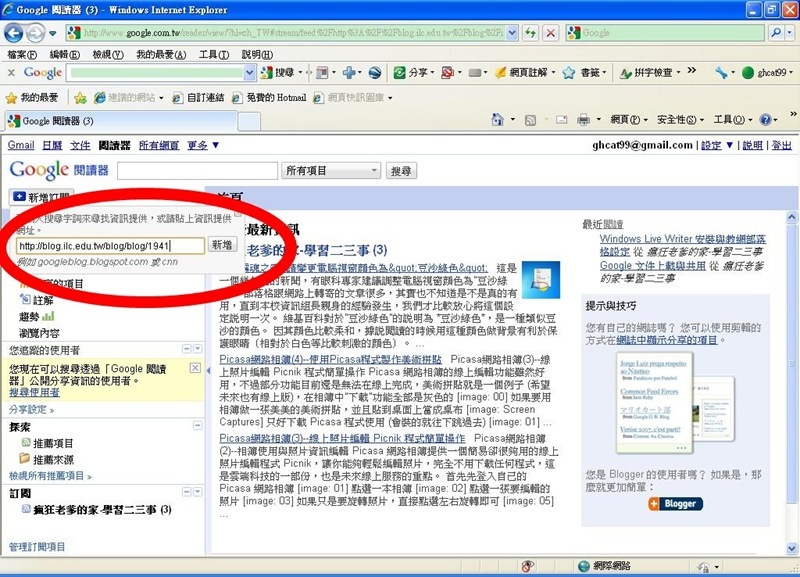Open 推薦項目 recommended items

click(x=47, y=443)
